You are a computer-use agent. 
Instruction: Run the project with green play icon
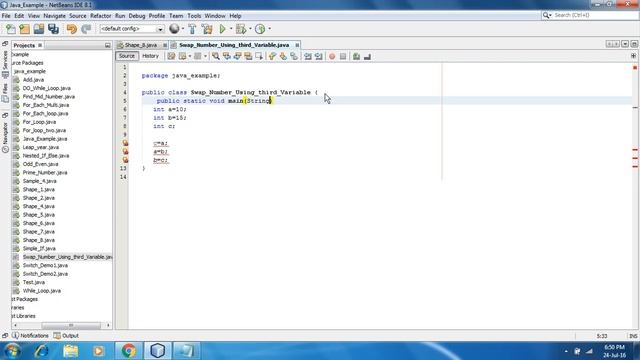222,29
